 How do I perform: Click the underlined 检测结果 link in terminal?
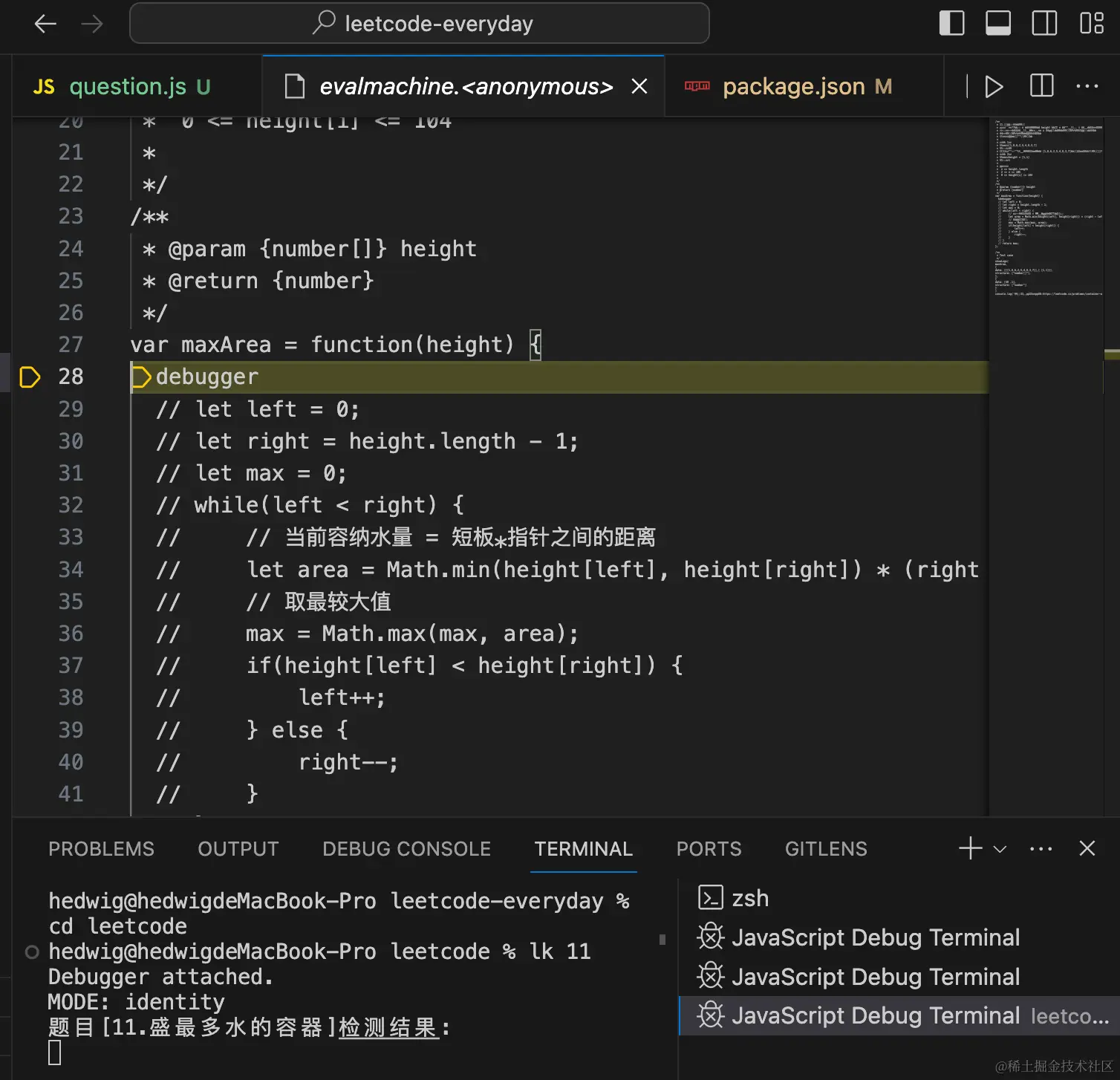pos(388,1028)
